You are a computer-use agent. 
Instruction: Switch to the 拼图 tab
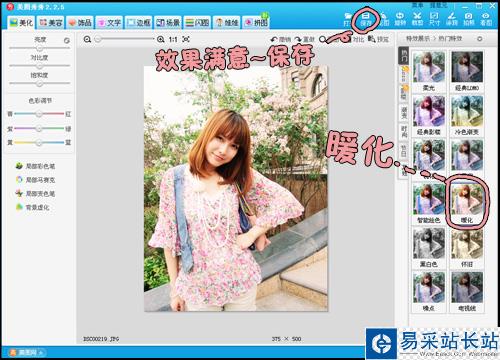(x=256, y=22)
